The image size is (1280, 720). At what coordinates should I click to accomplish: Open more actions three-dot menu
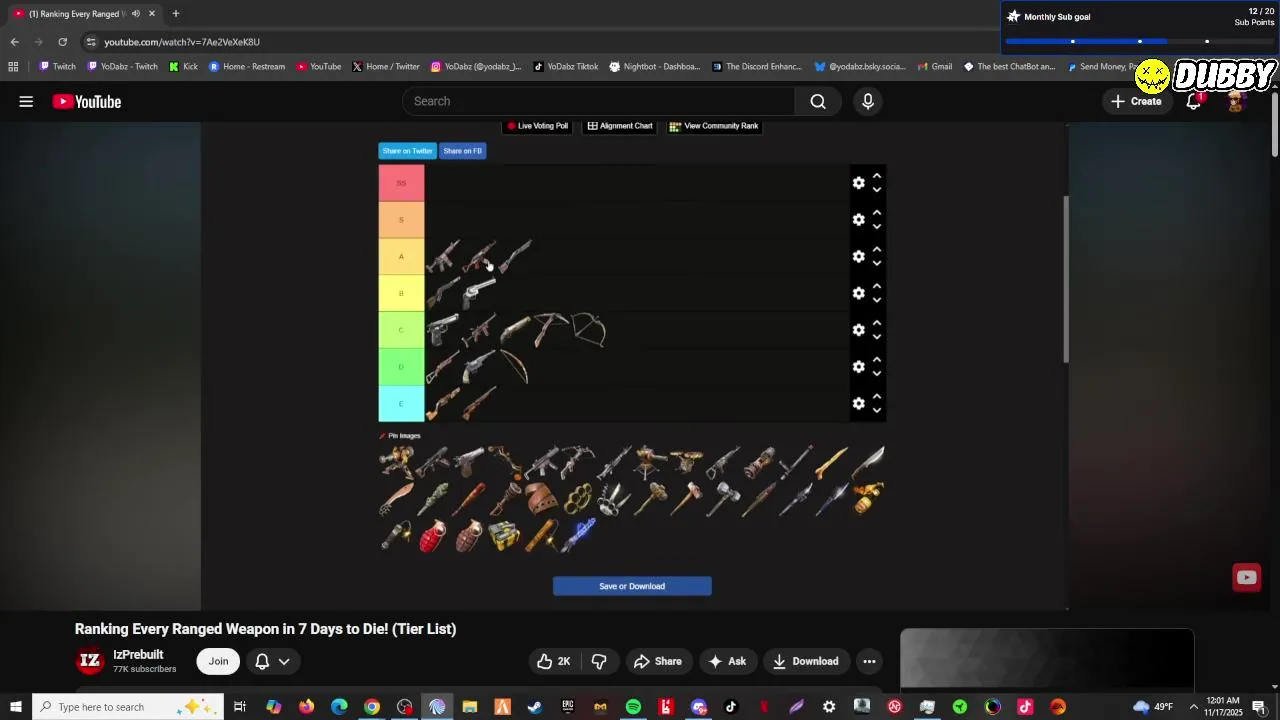click(869, 661)
